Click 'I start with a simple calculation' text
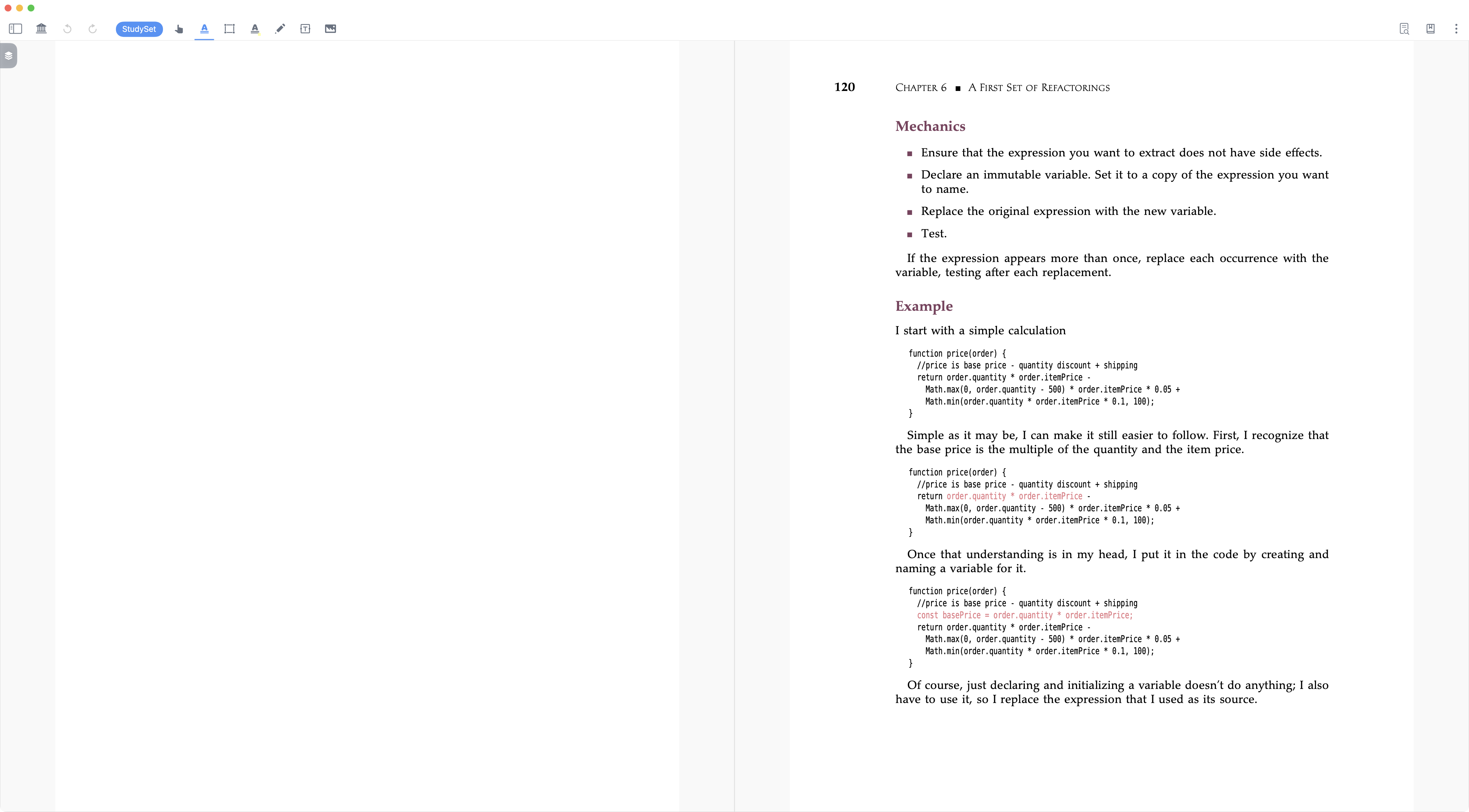The image size is (1469, 812). [x=980, y=331]
